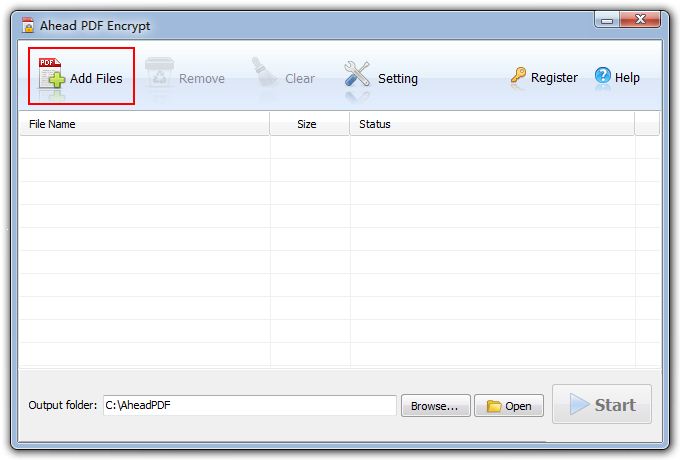The width and height of the screenshot is (680, 460).
Task: Click the Help question mark icon
Action: (x=602, y=75)
